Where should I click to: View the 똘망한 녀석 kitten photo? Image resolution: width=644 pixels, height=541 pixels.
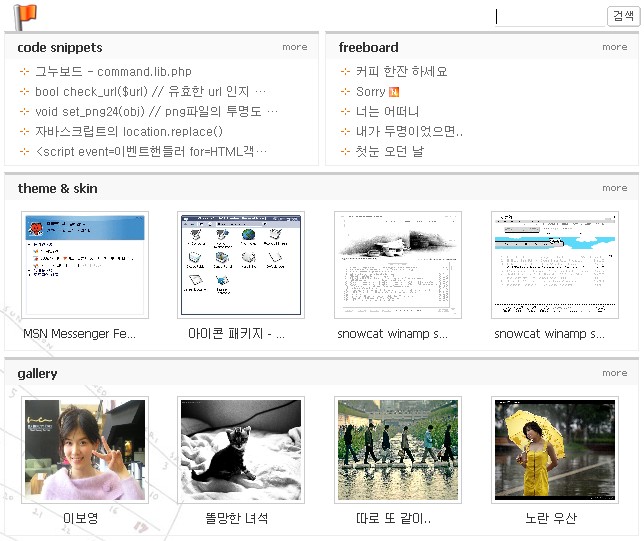click(x=241, y=450)
